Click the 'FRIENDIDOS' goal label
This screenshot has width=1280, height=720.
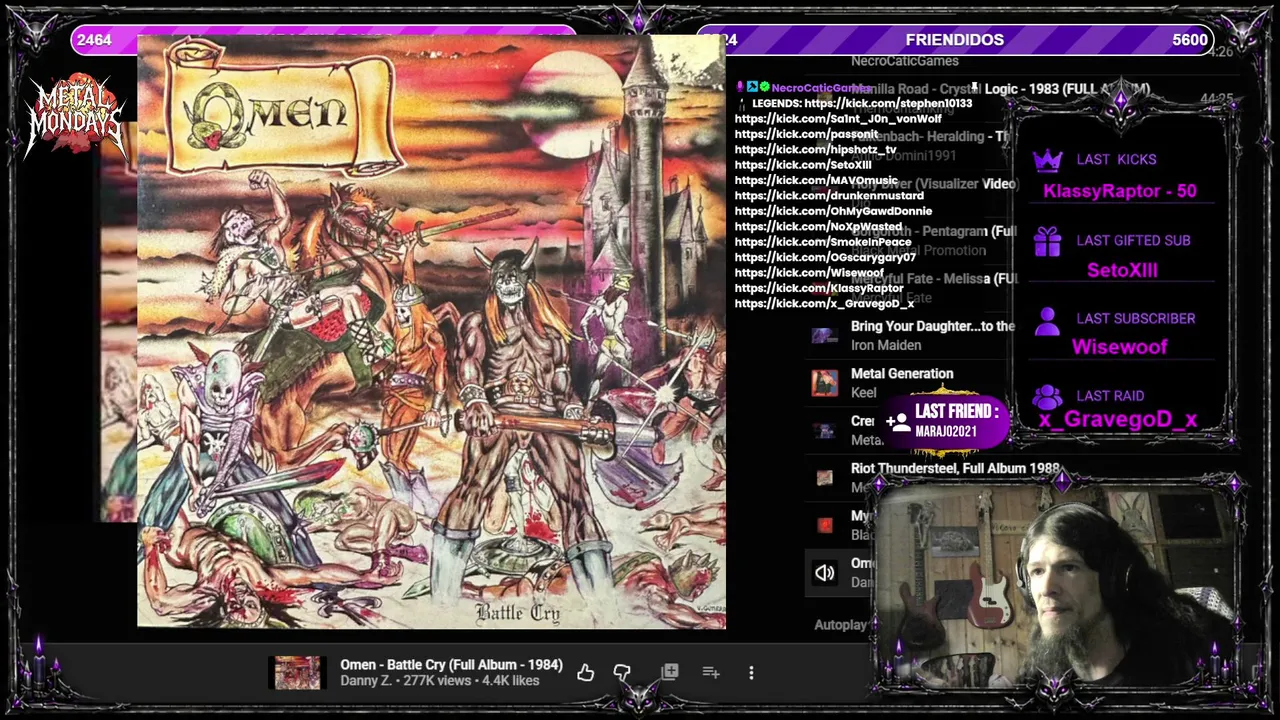pyautogui.click(x=954, y=40)
